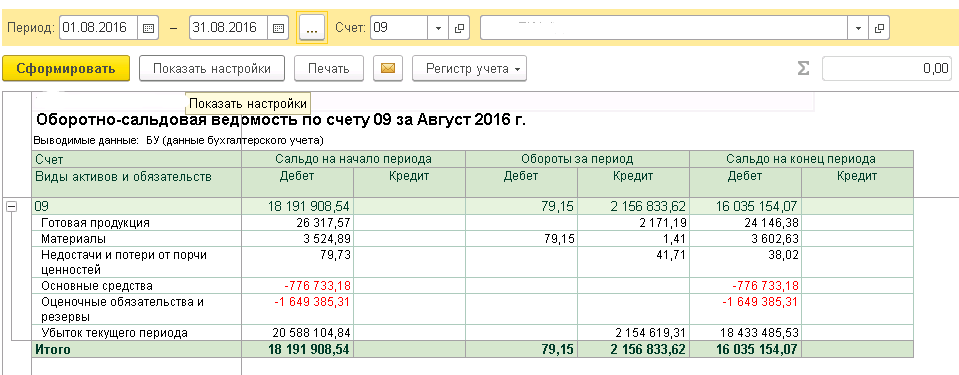Click the Печать button
This screenshot has width=959, height=375.
tap(329, 69)
